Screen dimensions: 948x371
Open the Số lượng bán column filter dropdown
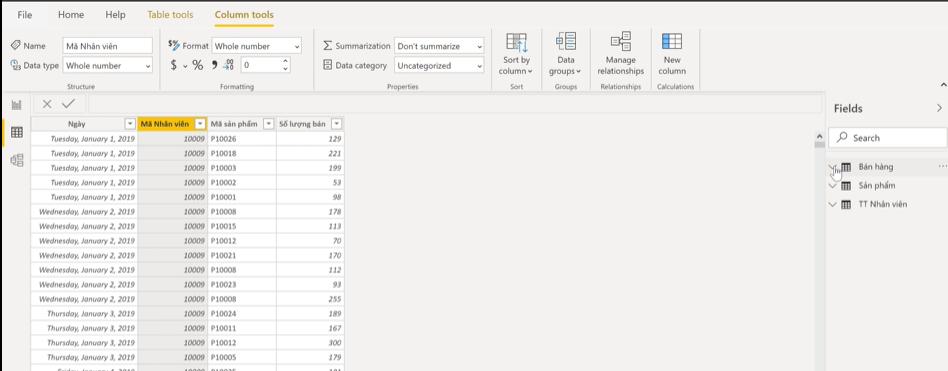[336, 124]
